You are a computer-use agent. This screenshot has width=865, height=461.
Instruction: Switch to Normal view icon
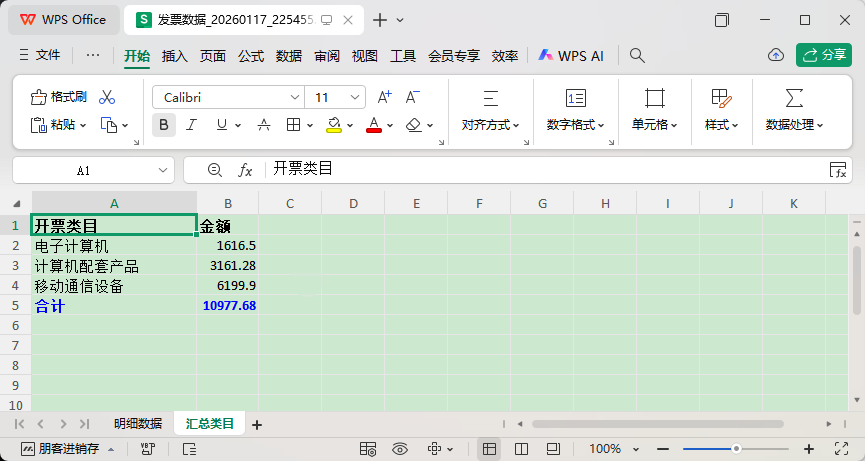(489, 449)
